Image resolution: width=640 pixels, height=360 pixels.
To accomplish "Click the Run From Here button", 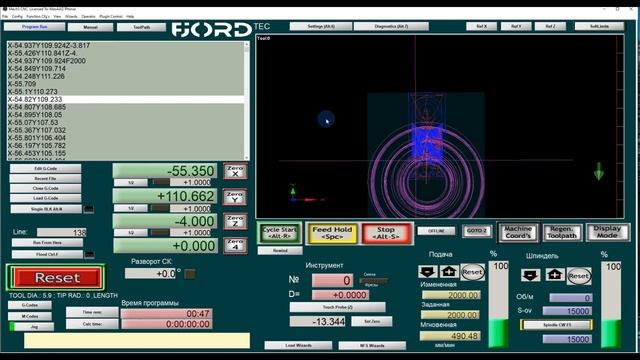I will click(47, 242).
